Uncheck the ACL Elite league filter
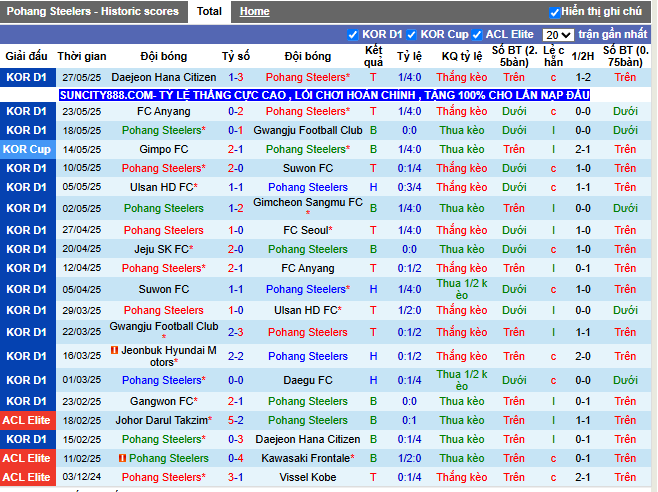 click(x=477, y=35)
